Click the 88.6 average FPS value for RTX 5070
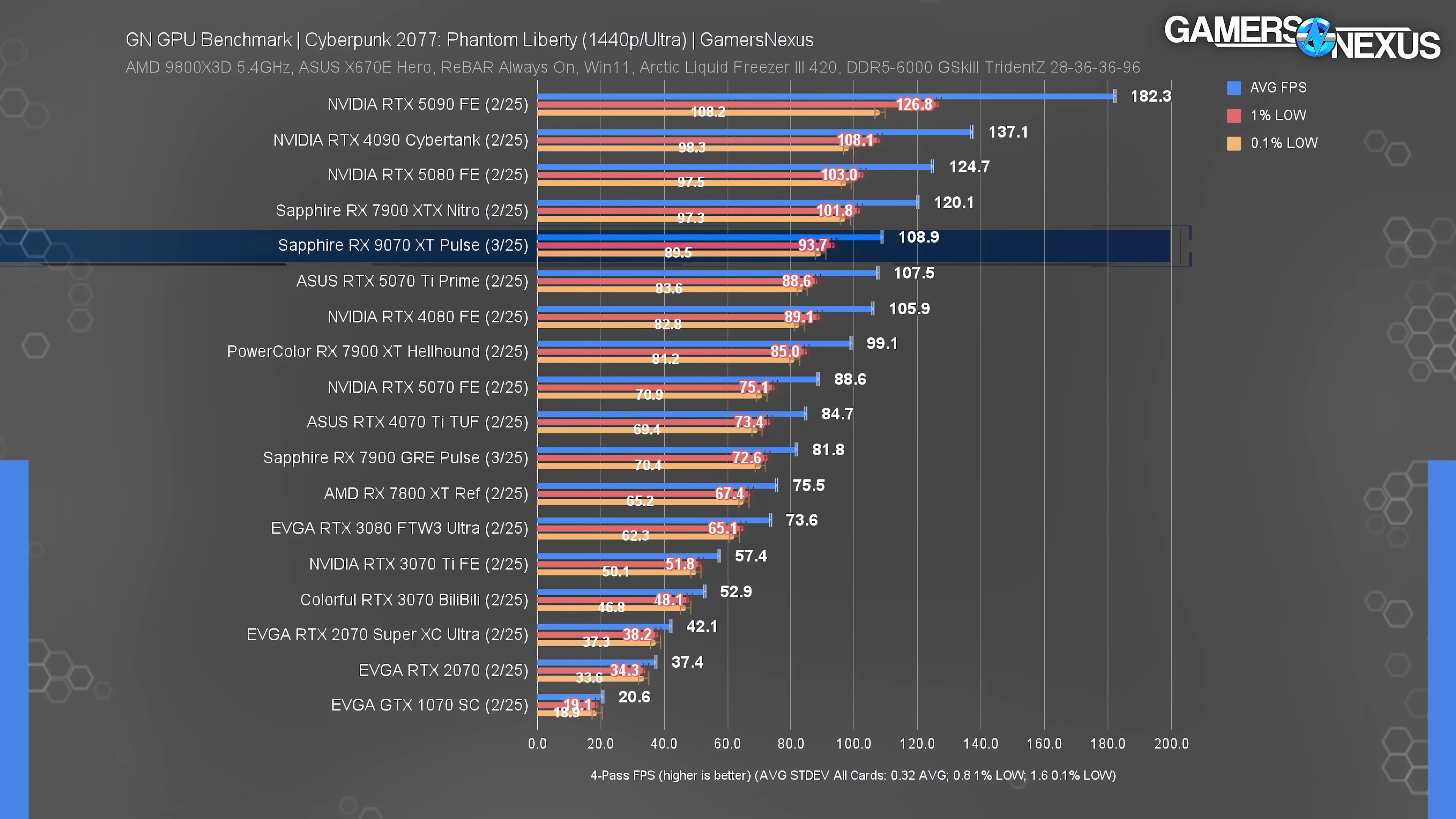The image size is (1456, 819). coord(850,380)
